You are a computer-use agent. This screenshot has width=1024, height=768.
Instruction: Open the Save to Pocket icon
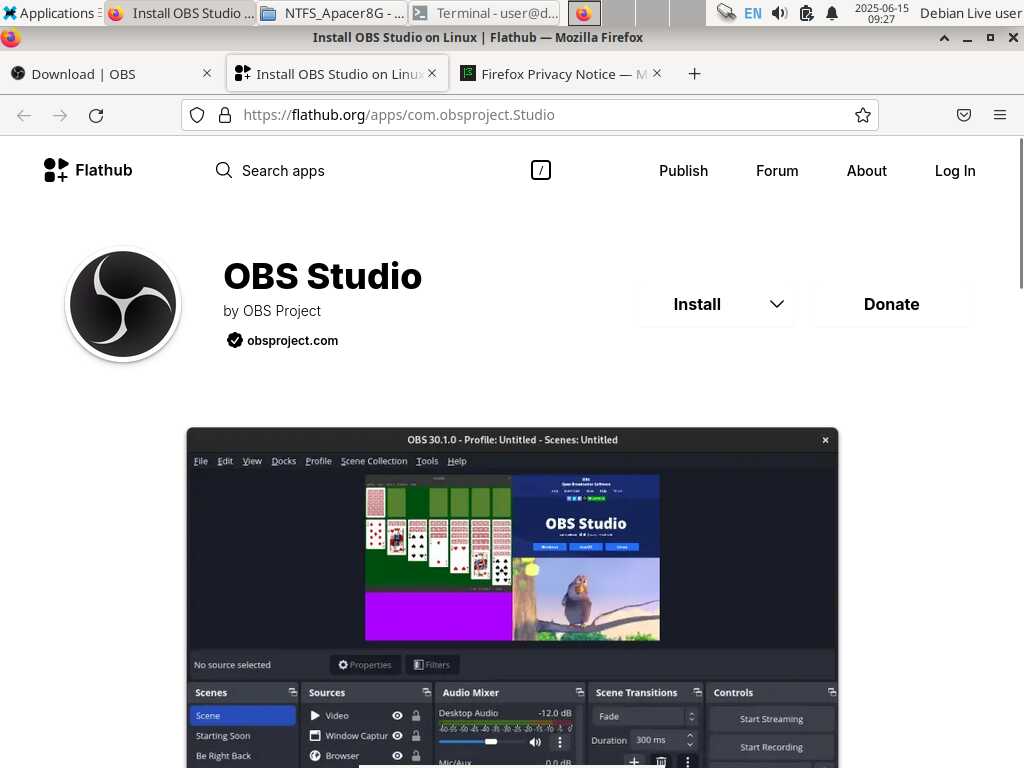click(x=964, y=115)
